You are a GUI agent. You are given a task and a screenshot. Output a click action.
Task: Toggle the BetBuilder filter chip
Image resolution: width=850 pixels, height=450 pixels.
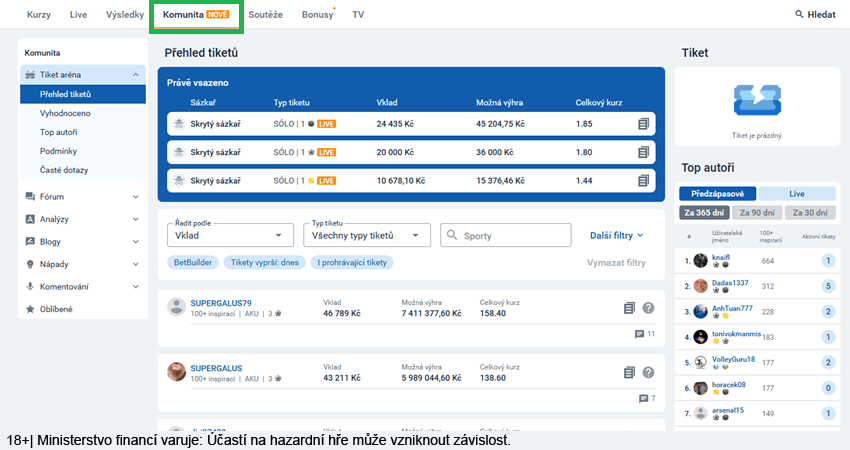tap(193, 262)
